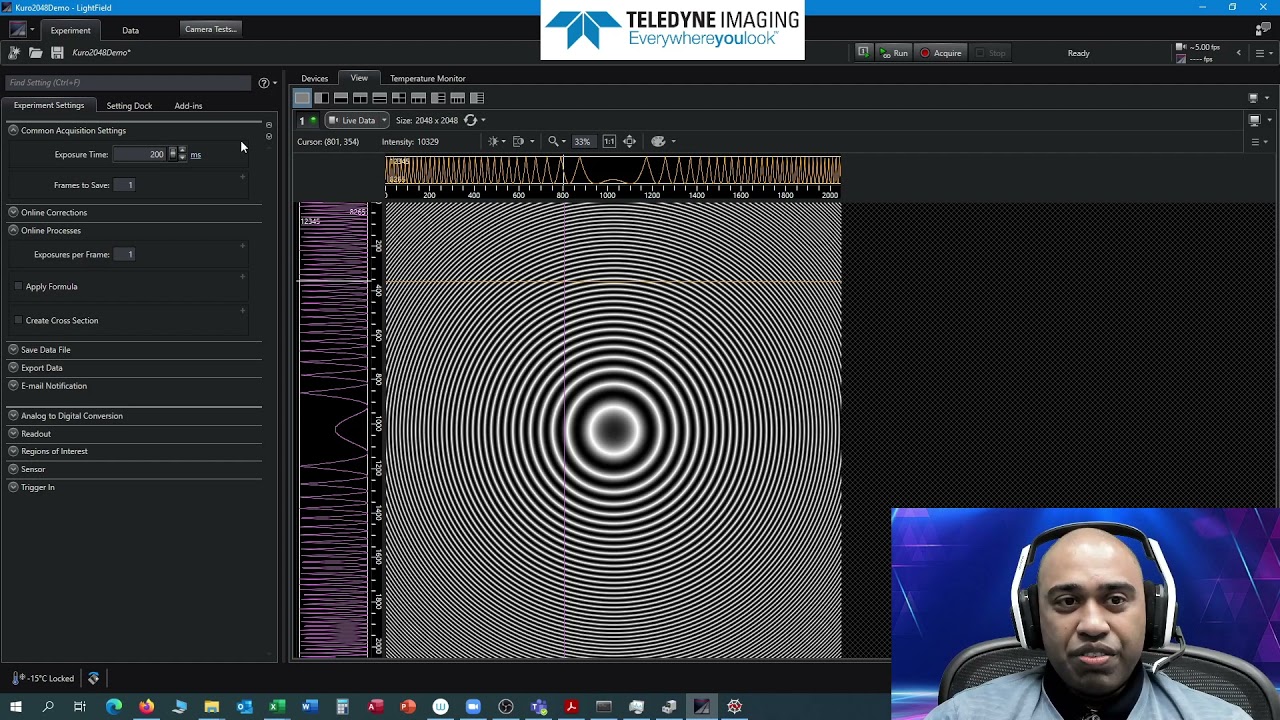The height and width of the screenshot is (720, 1280).
Task: Click the Frames to Save field
Action: pyautogui.click(x=124, y=185)
